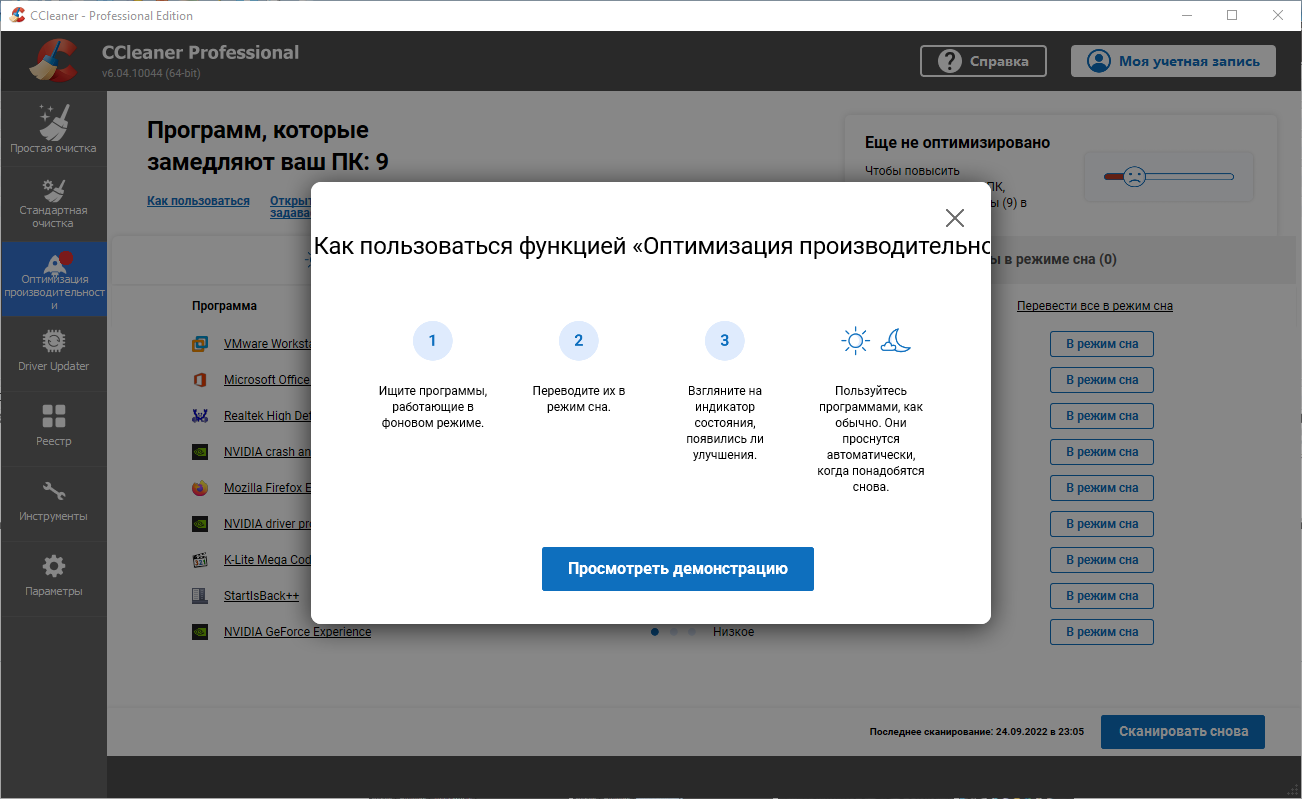Open Справка help button

pyautogui.click(x=982, y=61)
